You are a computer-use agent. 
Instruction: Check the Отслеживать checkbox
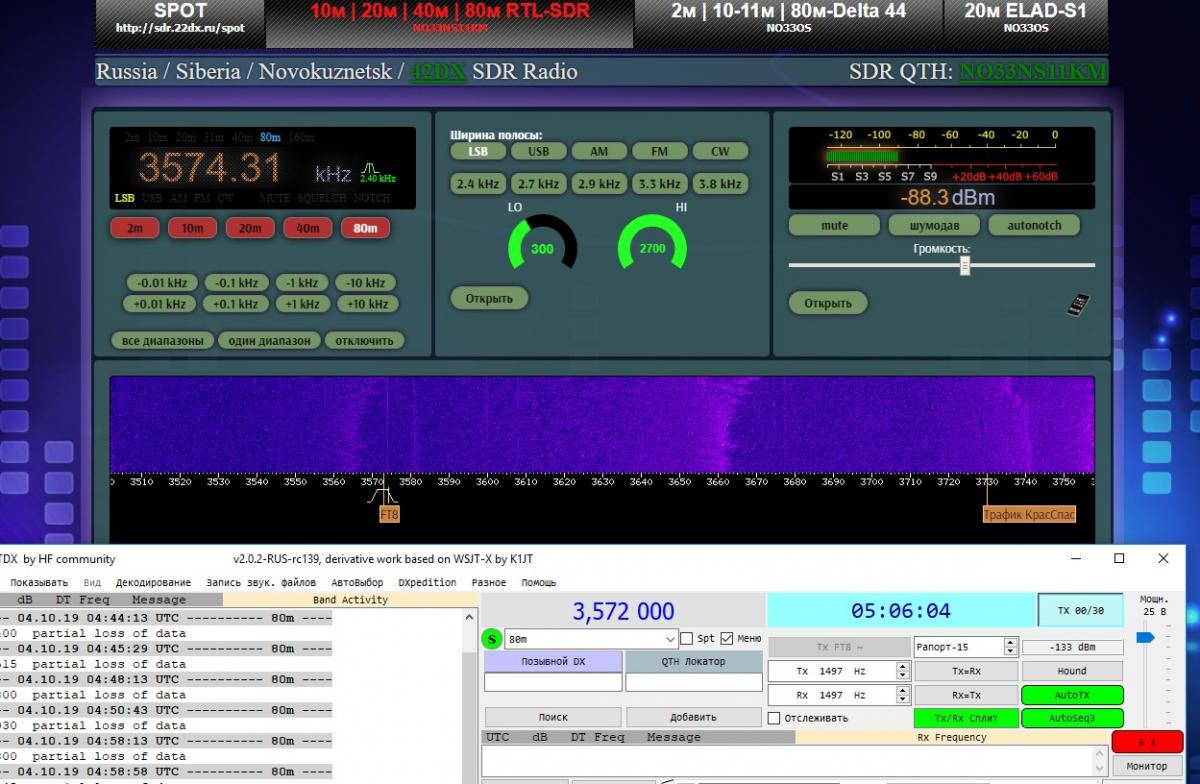pos(774,718)
